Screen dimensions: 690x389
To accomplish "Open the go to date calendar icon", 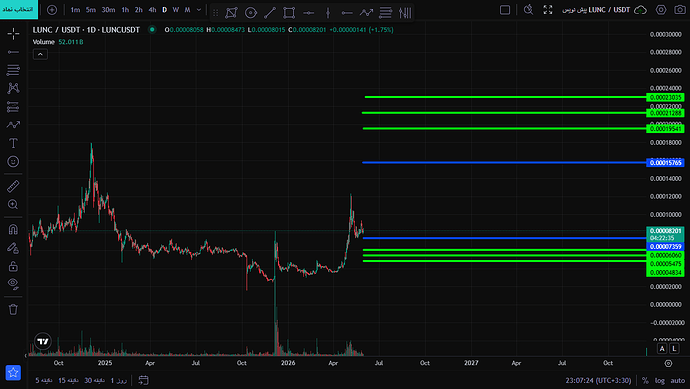I will tap(143, 380).
